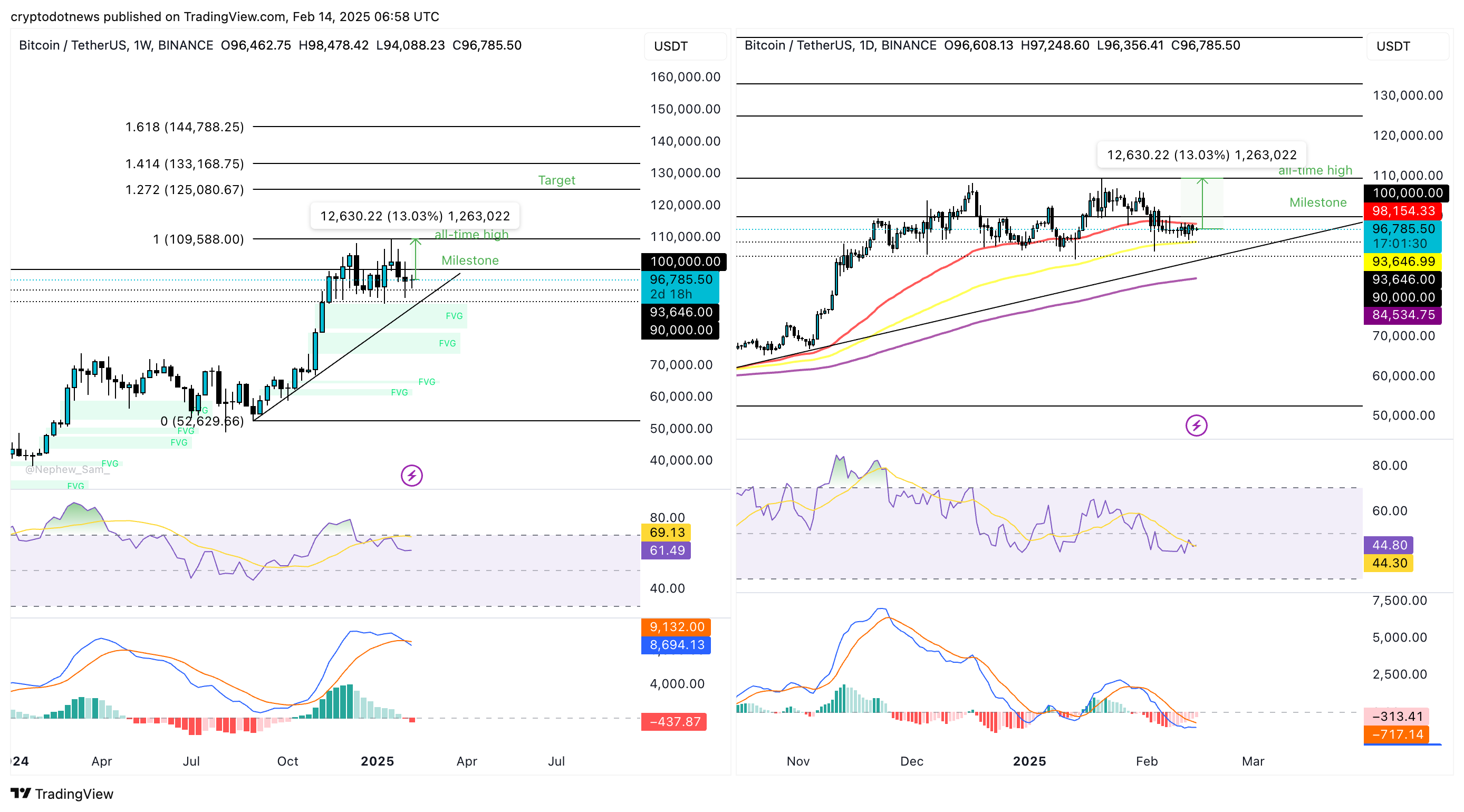Click the green measurement arrow on weekly chart

pyautogui.click(x=416, y=259)
